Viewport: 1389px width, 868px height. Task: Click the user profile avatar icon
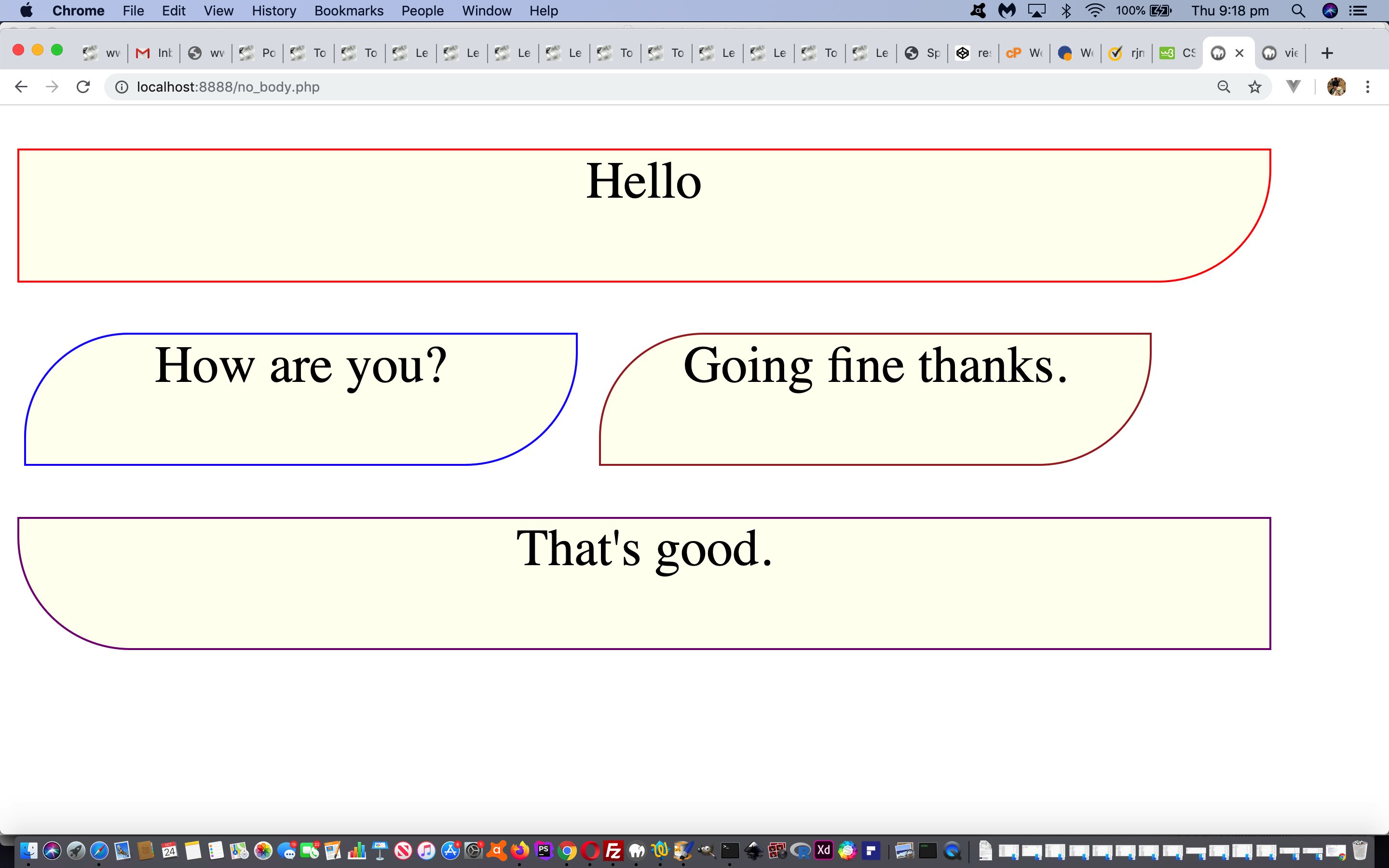tap(1336, 87)
